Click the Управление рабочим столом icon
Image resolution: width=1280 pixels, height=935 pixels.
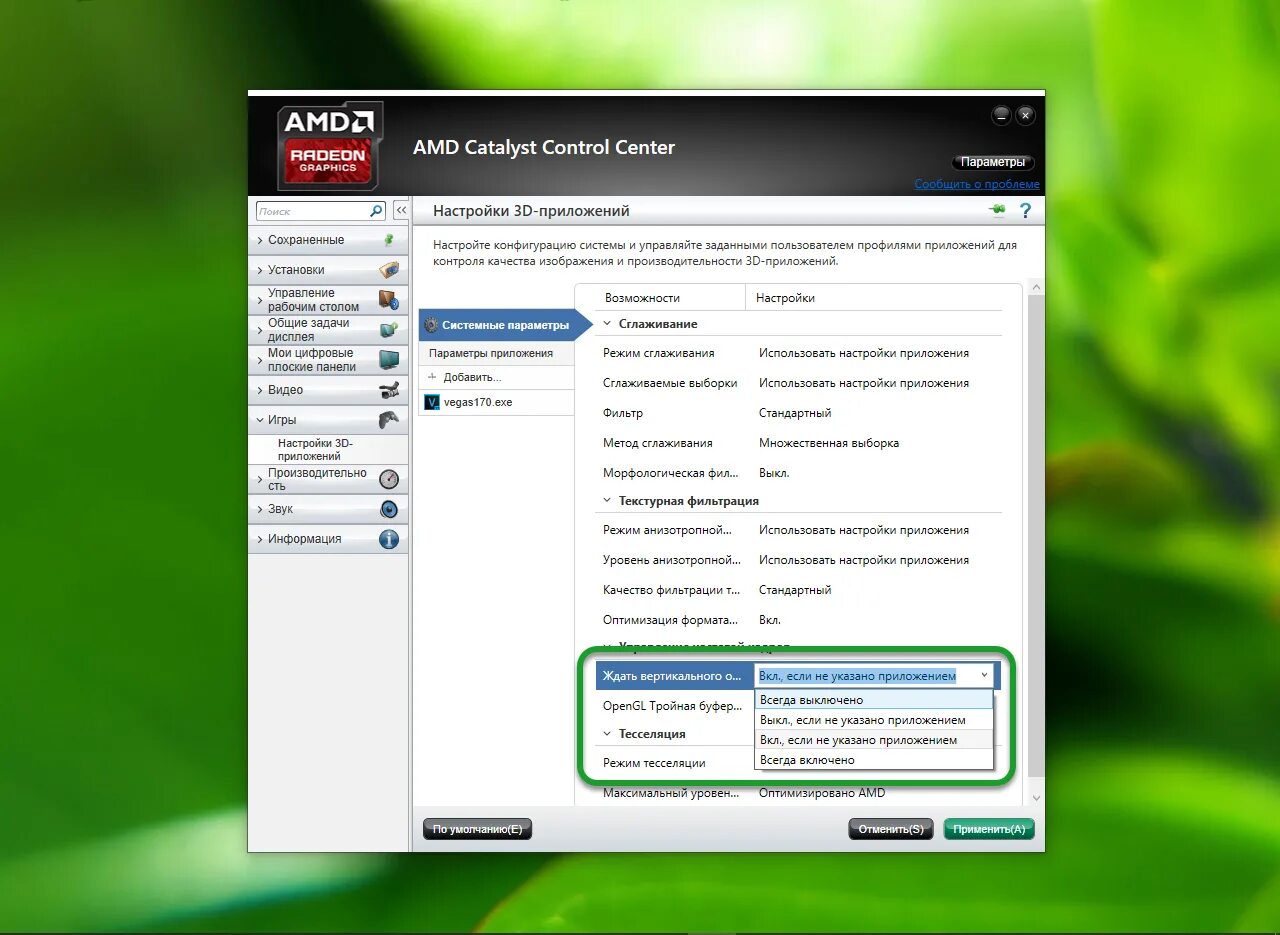(389, 300)
